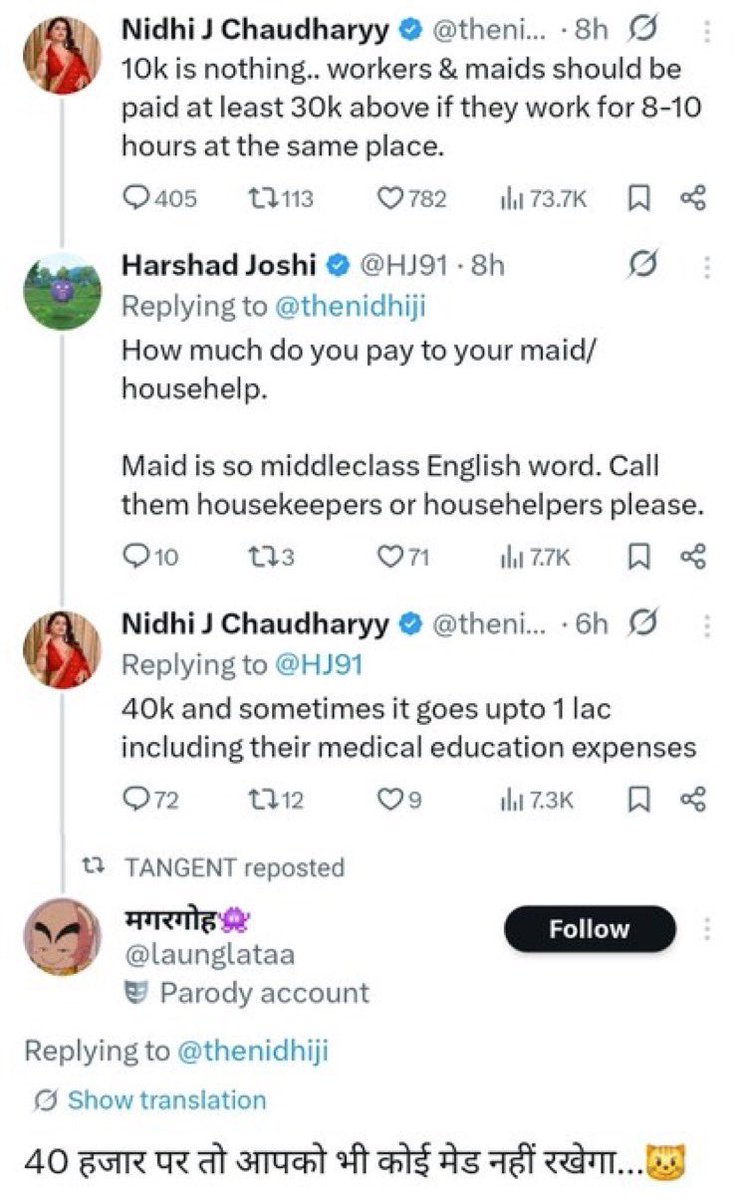Open the Grok icon beside Harshad's tweet
This screenshot has height=1200, width=746.
click(644, 266)
